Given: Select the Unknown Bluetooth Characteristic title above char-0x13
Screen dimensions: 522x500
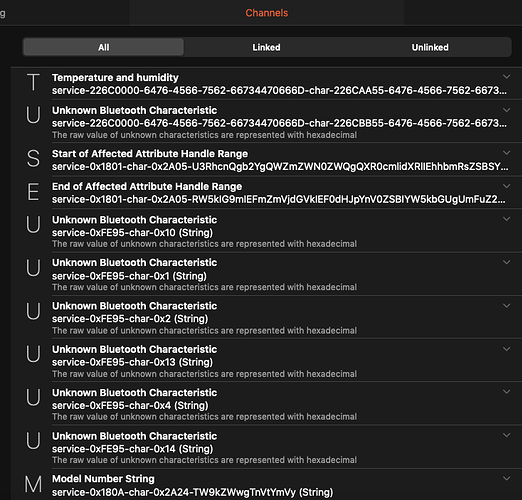Looking at the screenshot, I should pyautogui.click(x=134, y=349).
